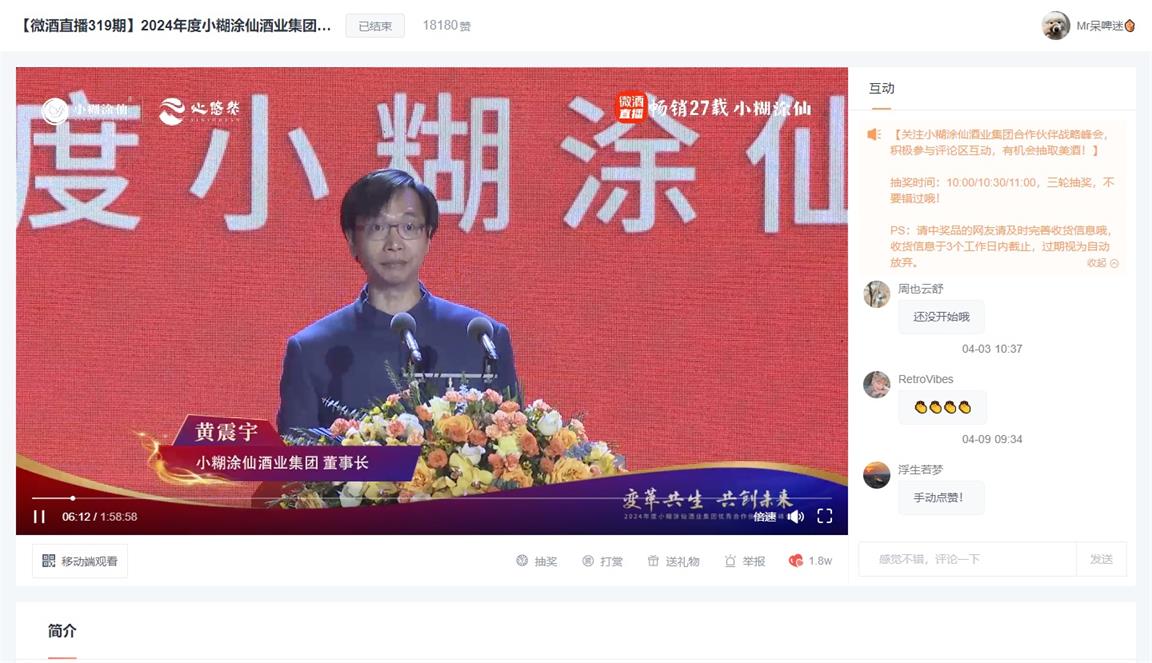Click the video progress bar handle
Image resolution: width=1152 pixels, height=663 pixels.
73,498
